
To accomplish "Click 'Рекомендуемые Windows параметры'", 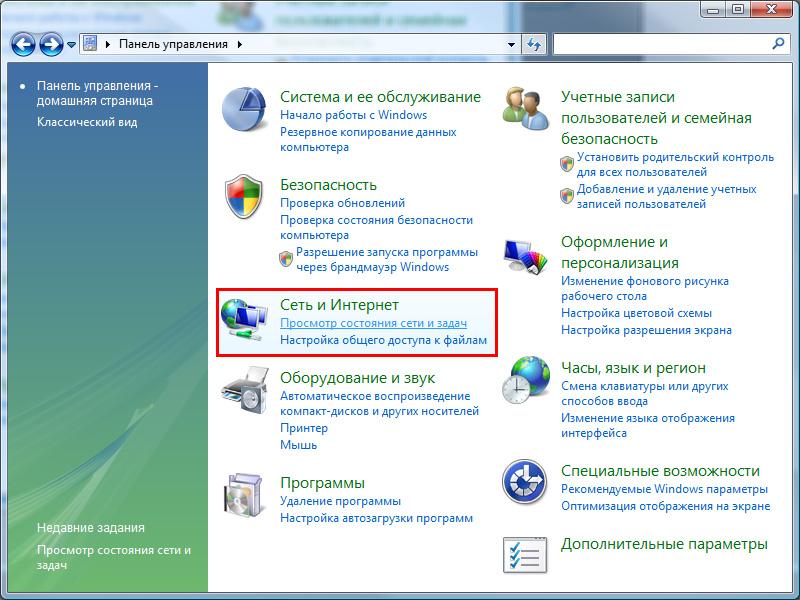I will click(664, 489).
